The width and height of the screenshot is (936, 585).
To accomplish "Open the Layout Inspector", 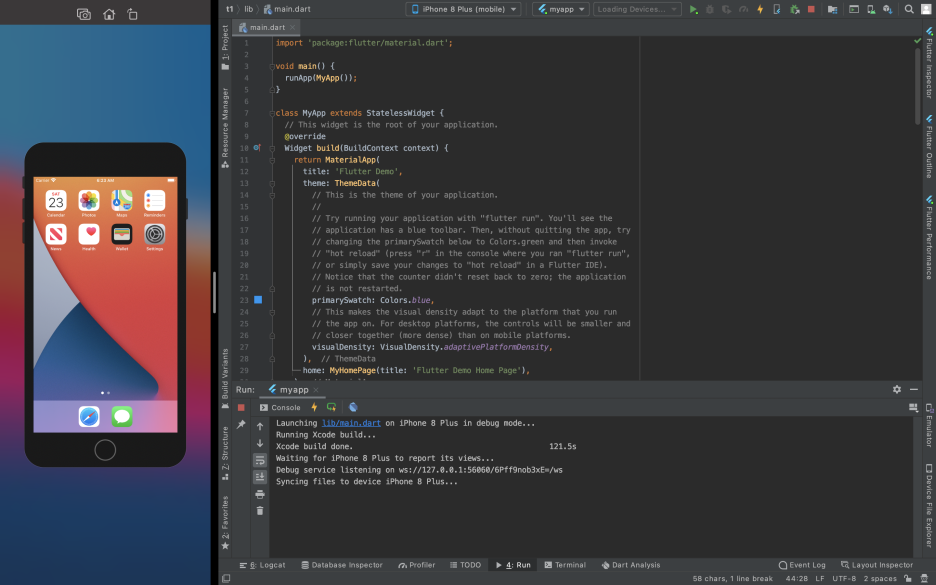I will (x=877, y=565).
